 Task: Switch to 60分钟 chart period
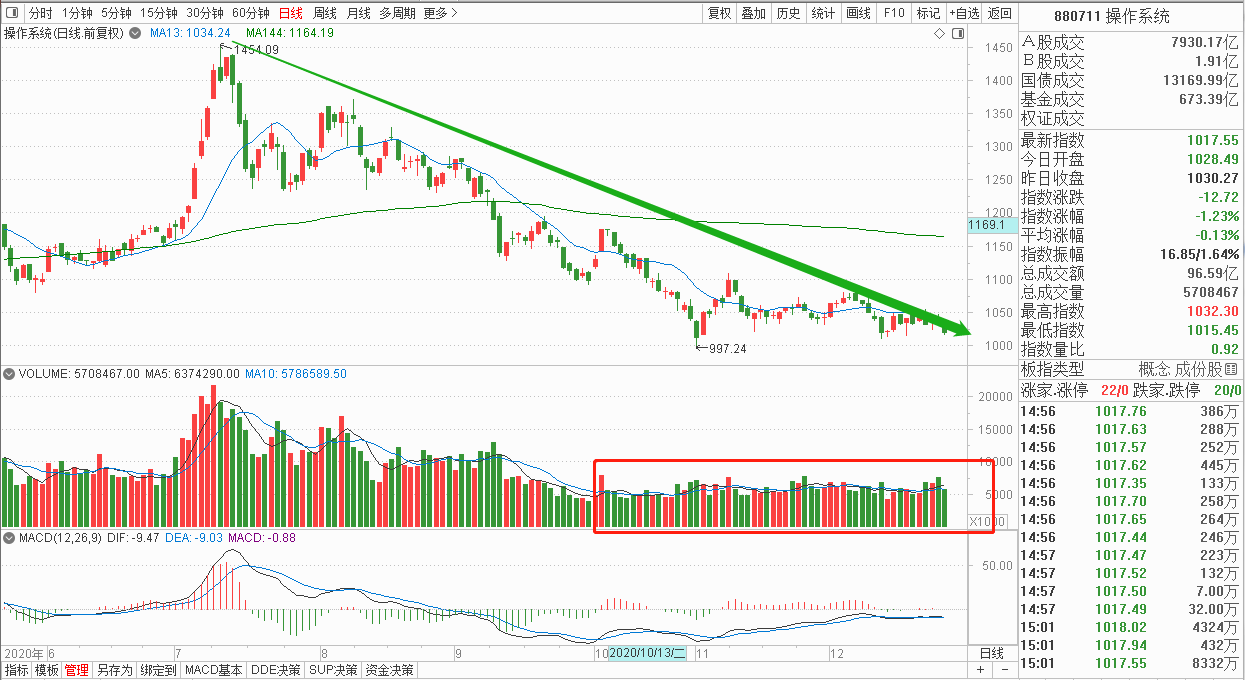coord(250,13)
